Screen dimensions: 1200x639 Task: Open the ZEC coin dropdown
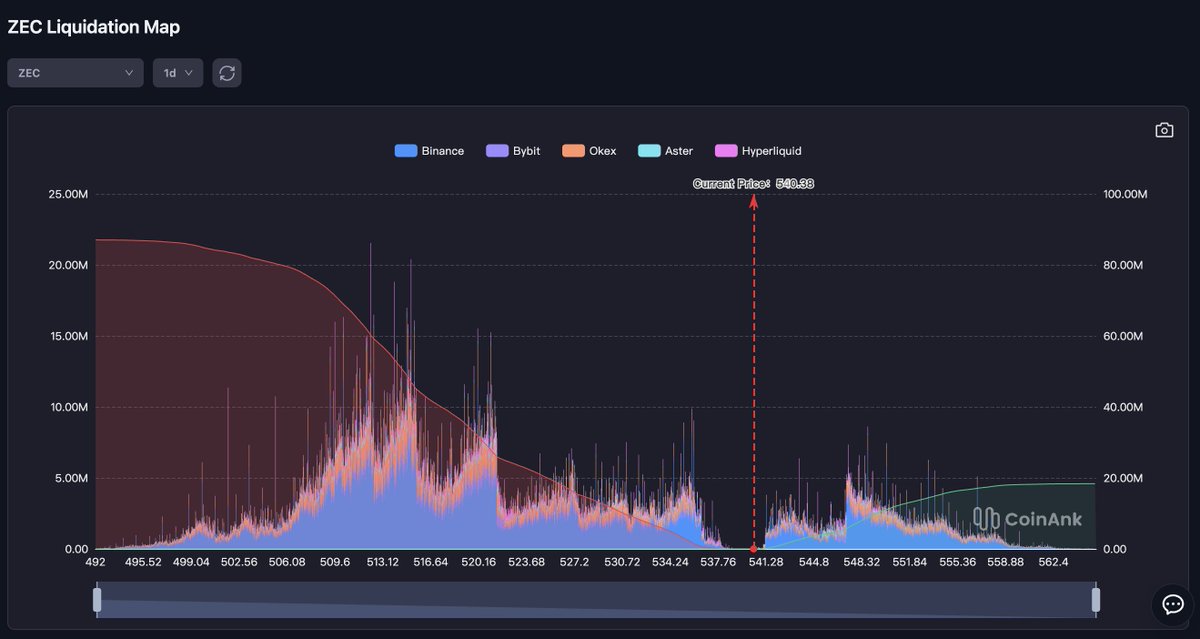pos(75,73)
